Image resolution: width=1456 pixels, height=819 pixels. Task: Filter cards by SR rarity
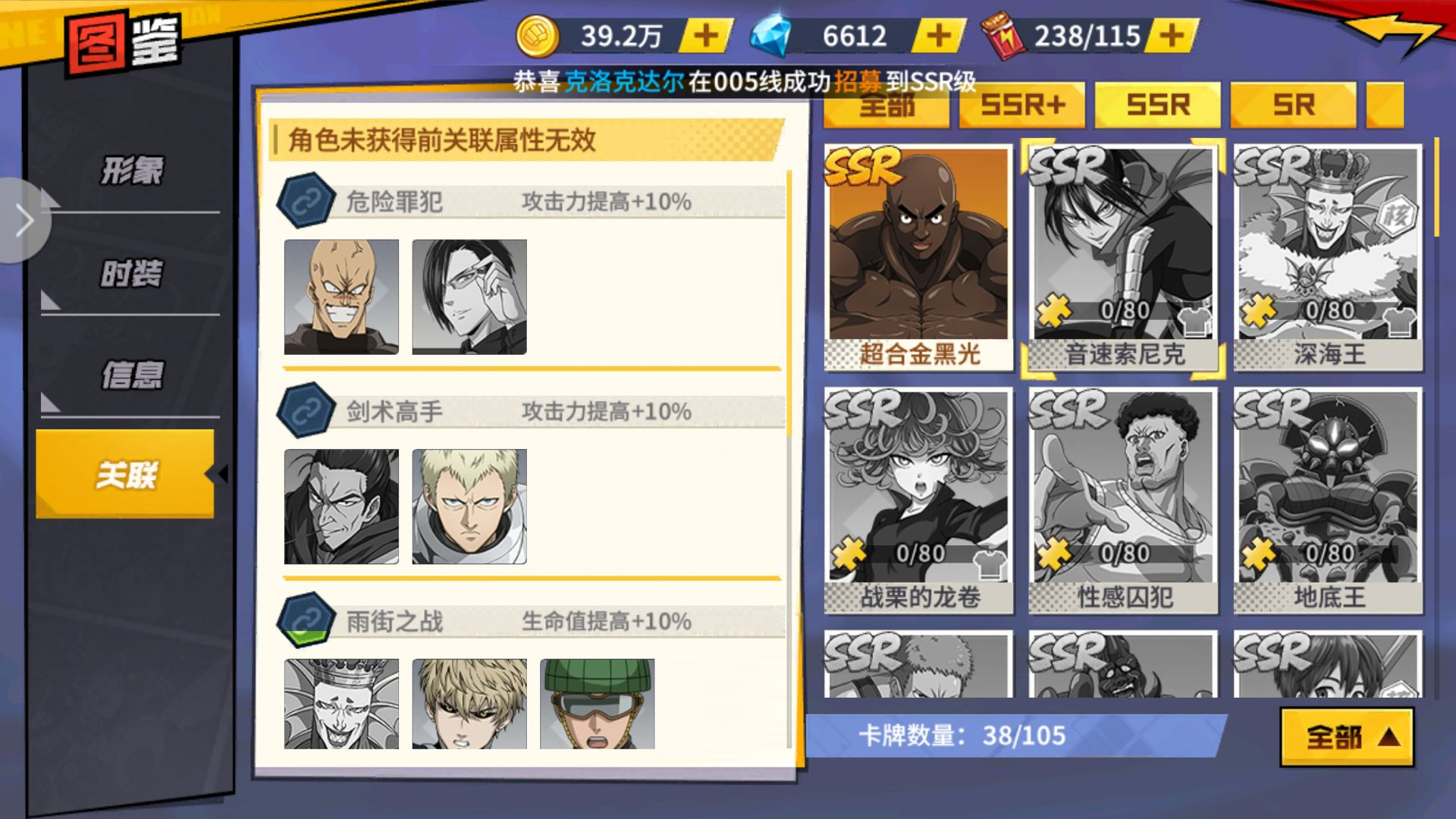[1293, 105]
